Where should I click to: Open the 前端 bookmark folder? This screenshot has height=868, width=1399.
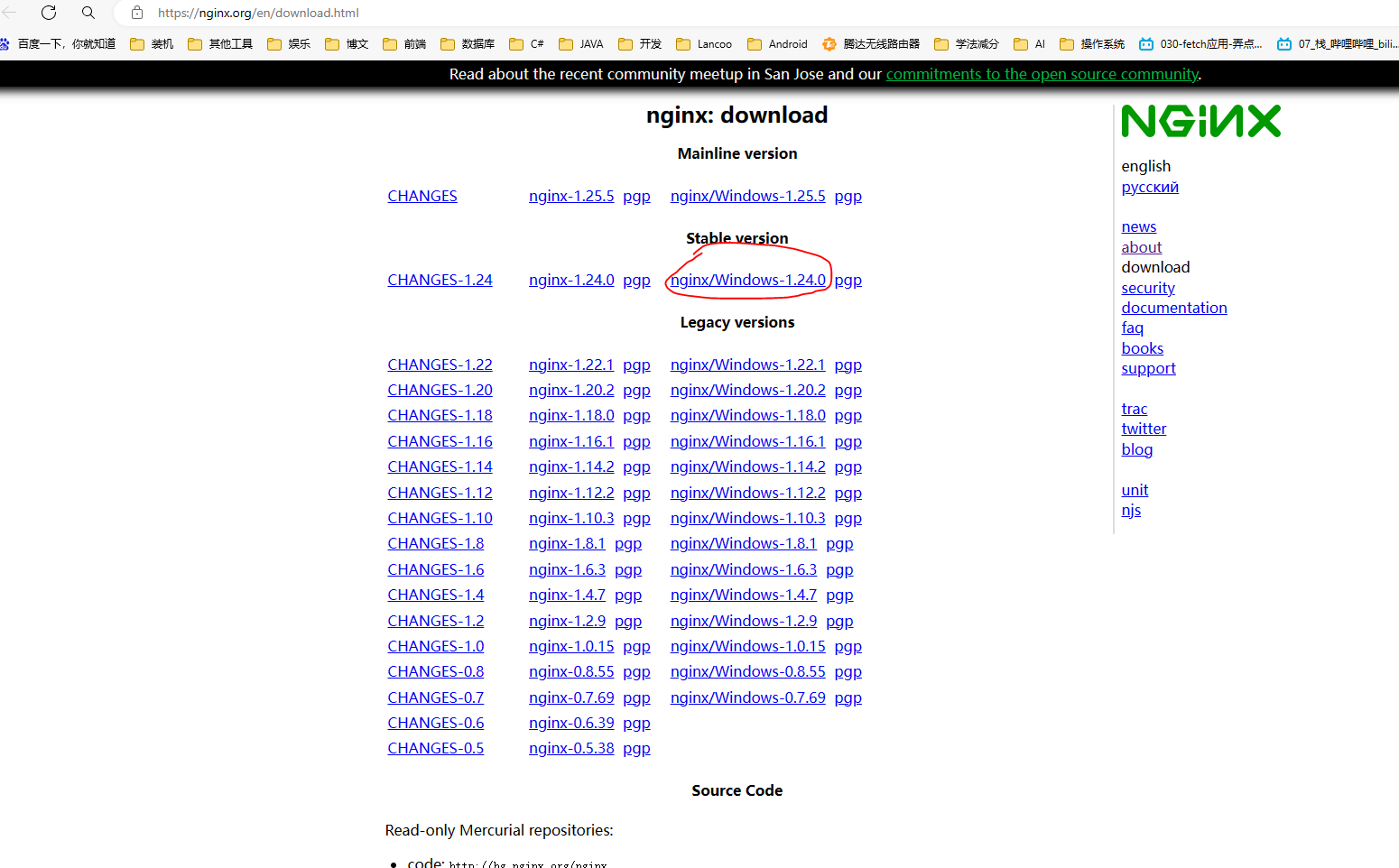point(404,43)
